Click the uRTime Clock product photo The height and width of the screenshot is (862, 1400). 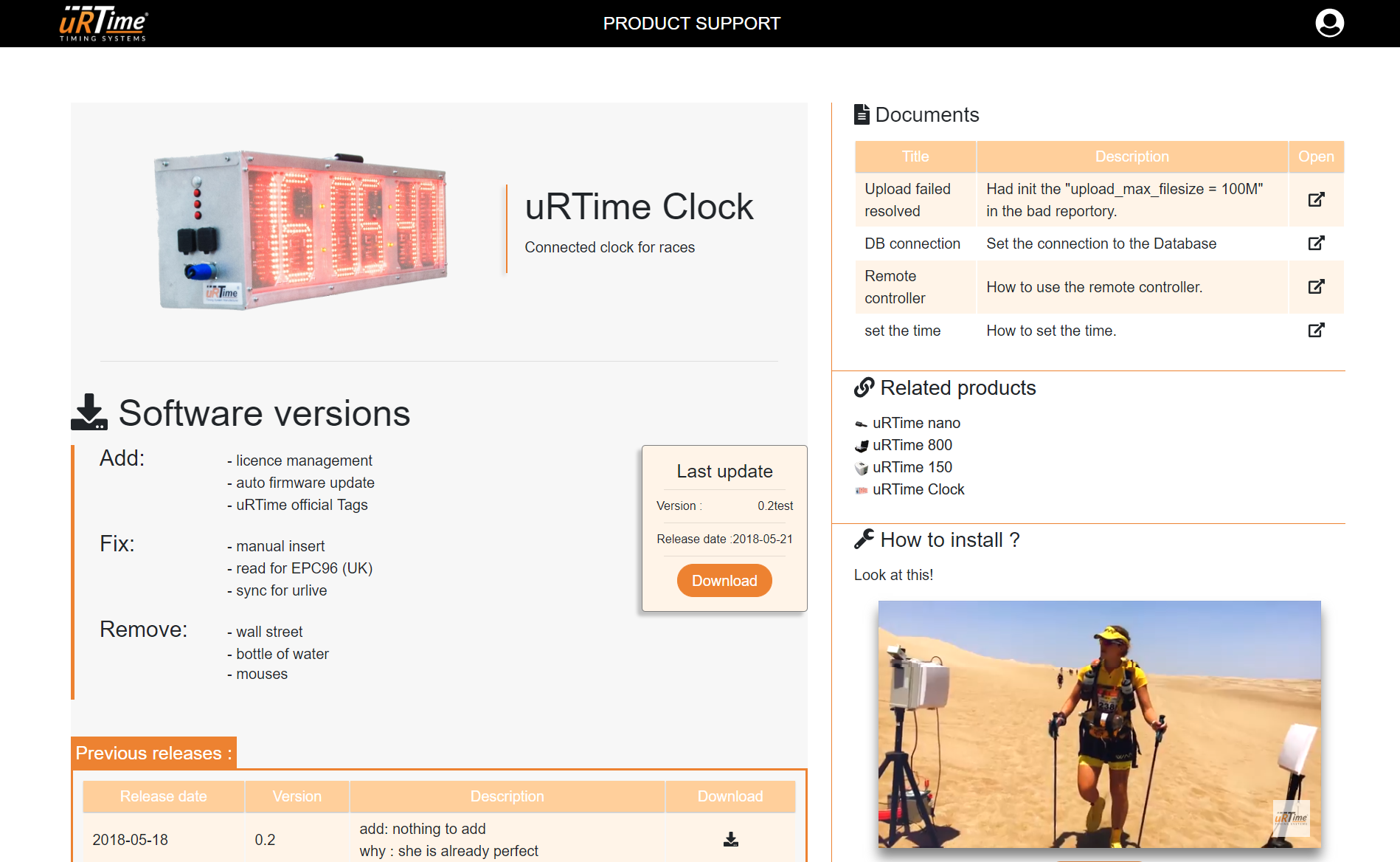300,230
